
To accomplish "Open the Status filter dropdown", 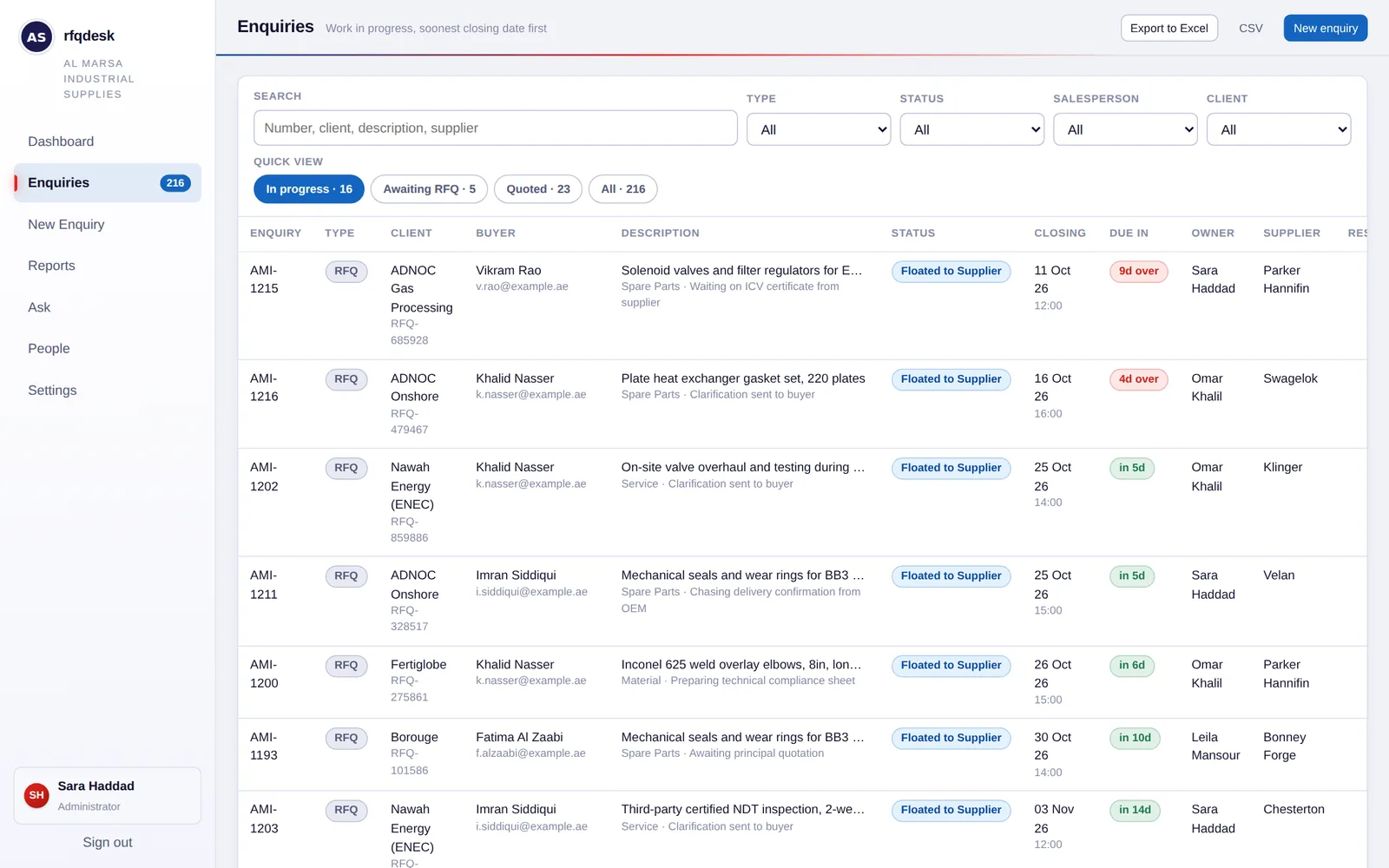I will pyautogui.click(x=971, y=129).
